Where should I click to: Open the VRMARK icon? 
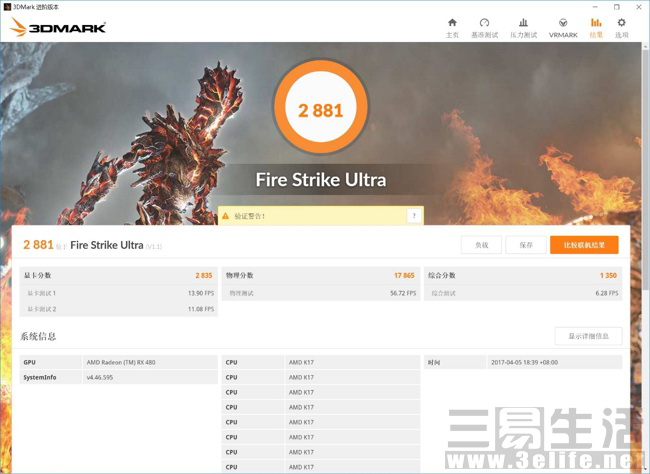563,22
